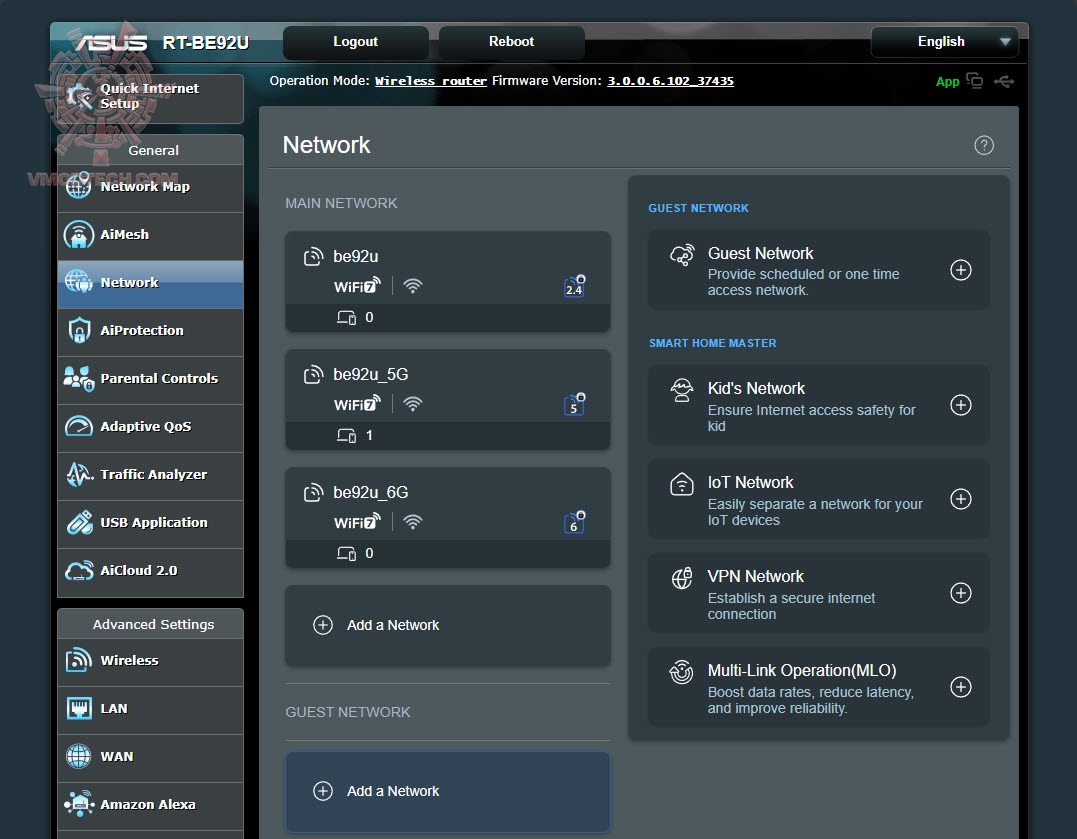
Task: Open the be92u network card
Action: [448, 282]
